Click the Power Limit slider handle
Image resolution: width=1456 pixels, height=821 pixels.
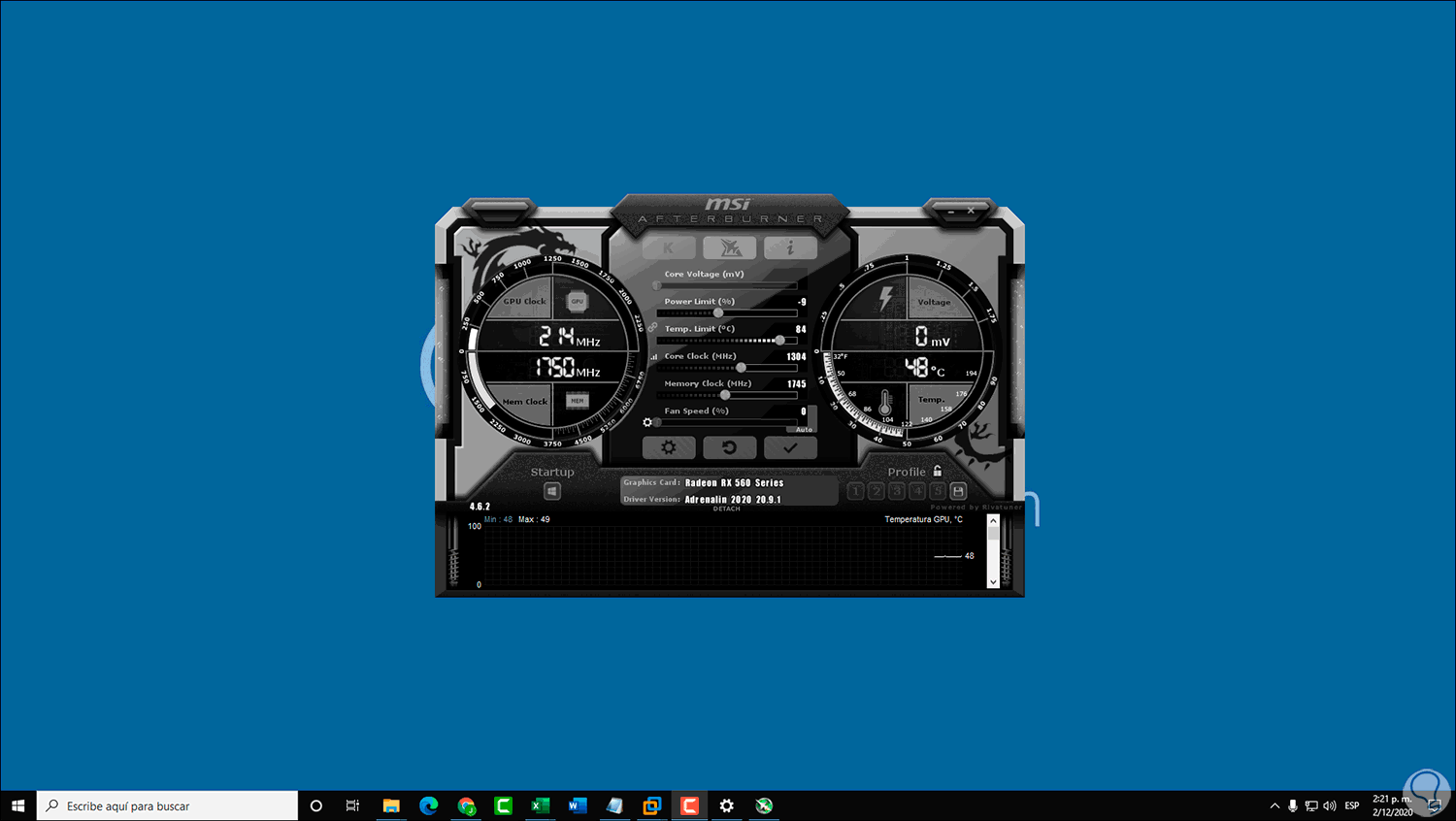click(718, 312)
